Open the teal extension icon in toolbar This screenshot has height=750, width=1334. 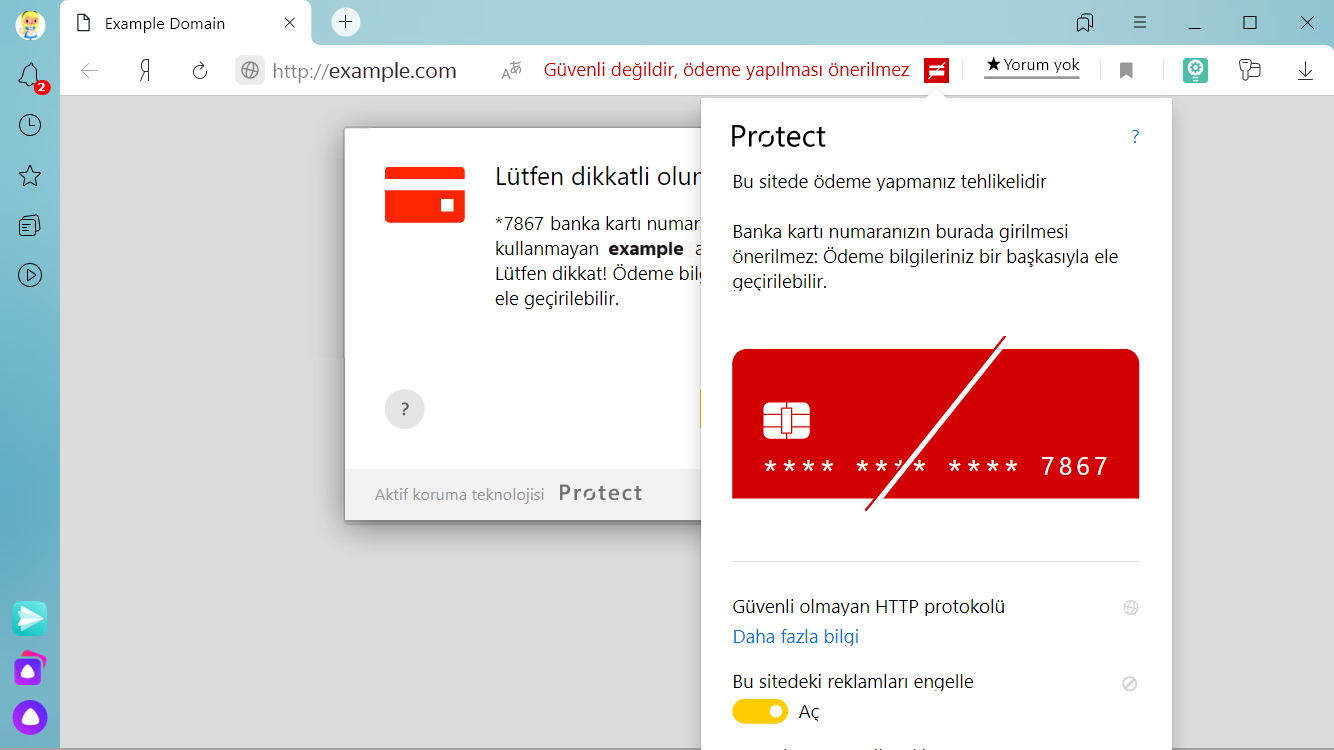tap(1195, 70)
